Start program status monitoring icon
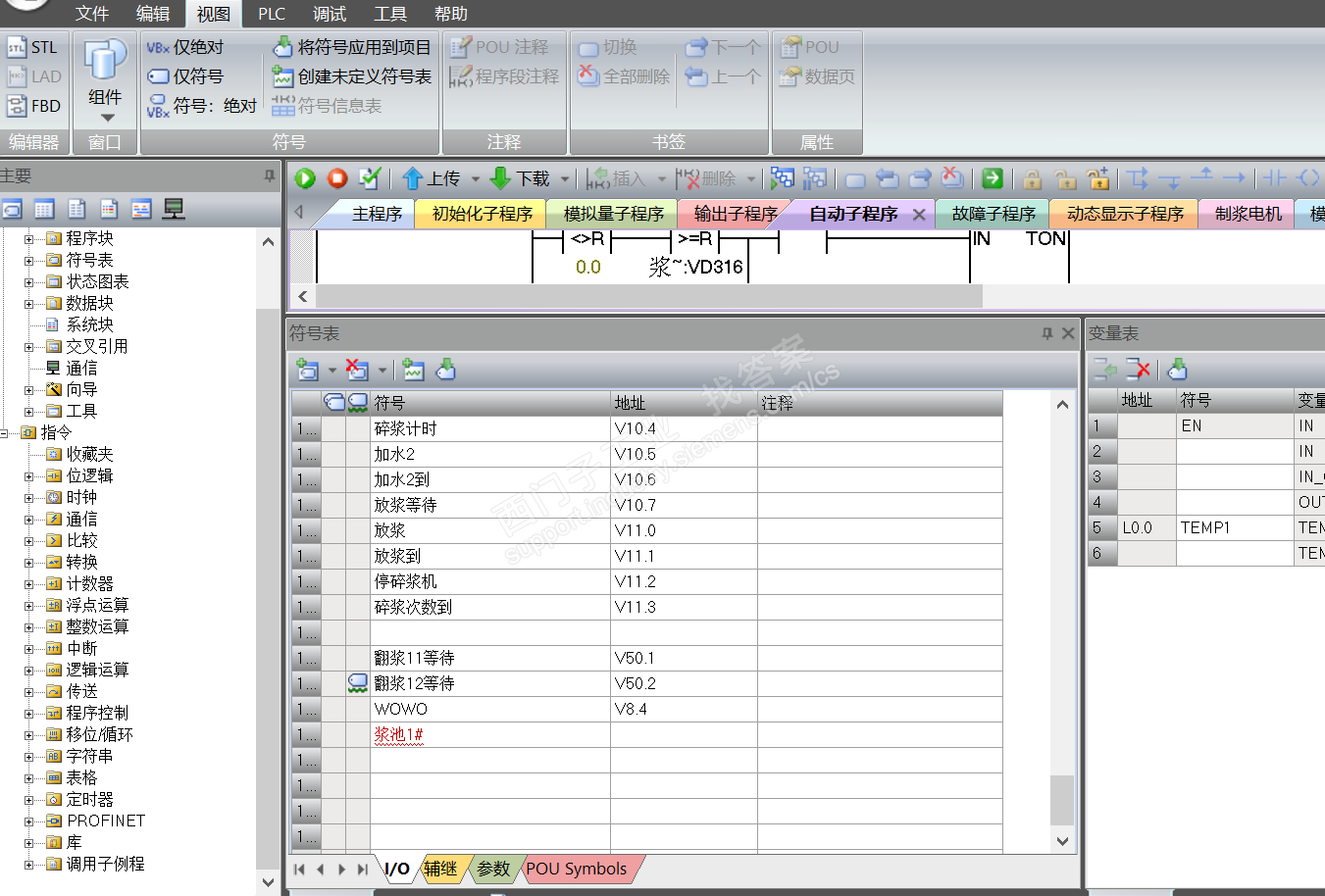 click(783, 178)
